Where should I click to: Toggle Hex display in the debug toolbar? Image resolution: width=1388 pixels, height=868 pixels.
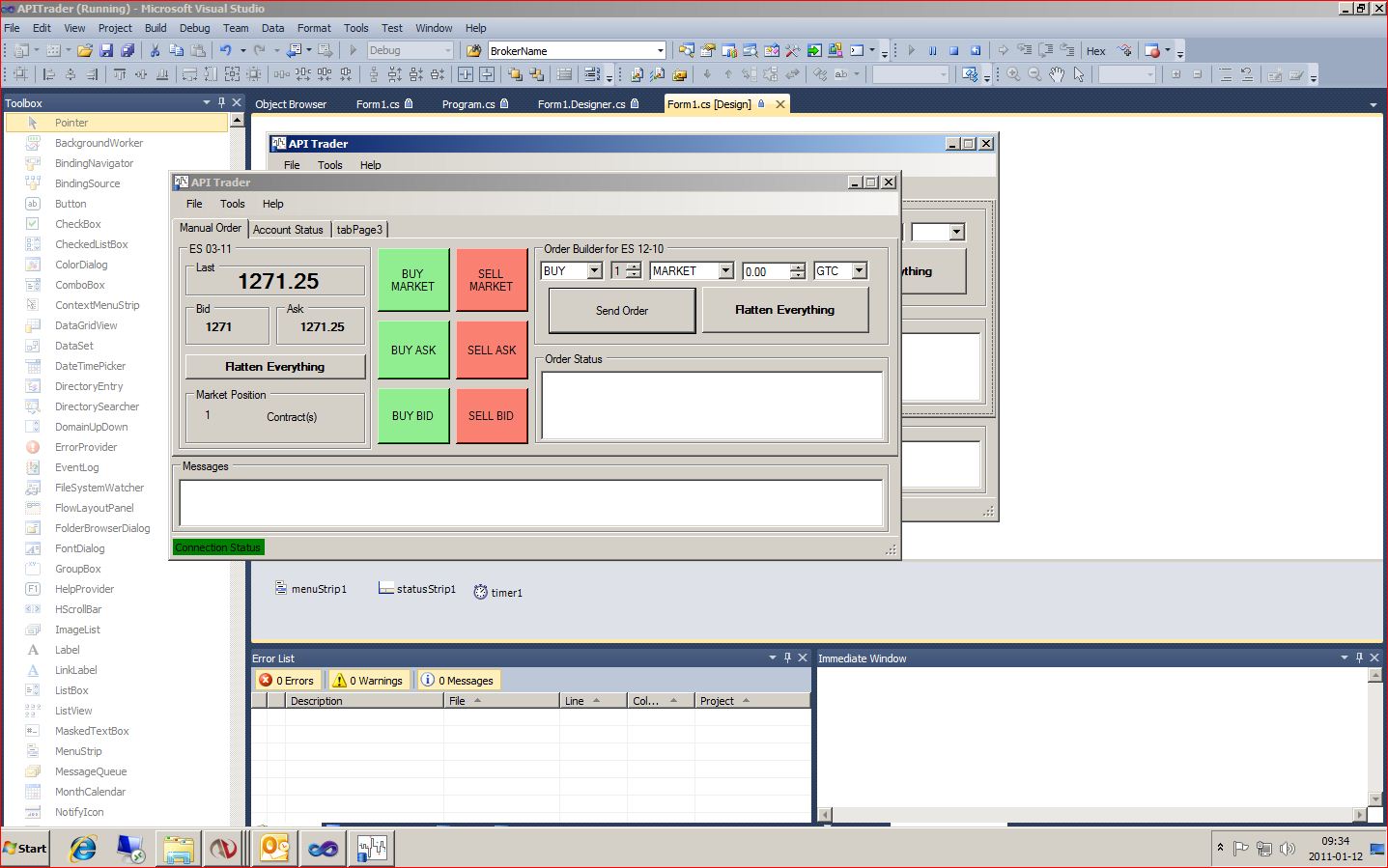(x=1095, y=51)
